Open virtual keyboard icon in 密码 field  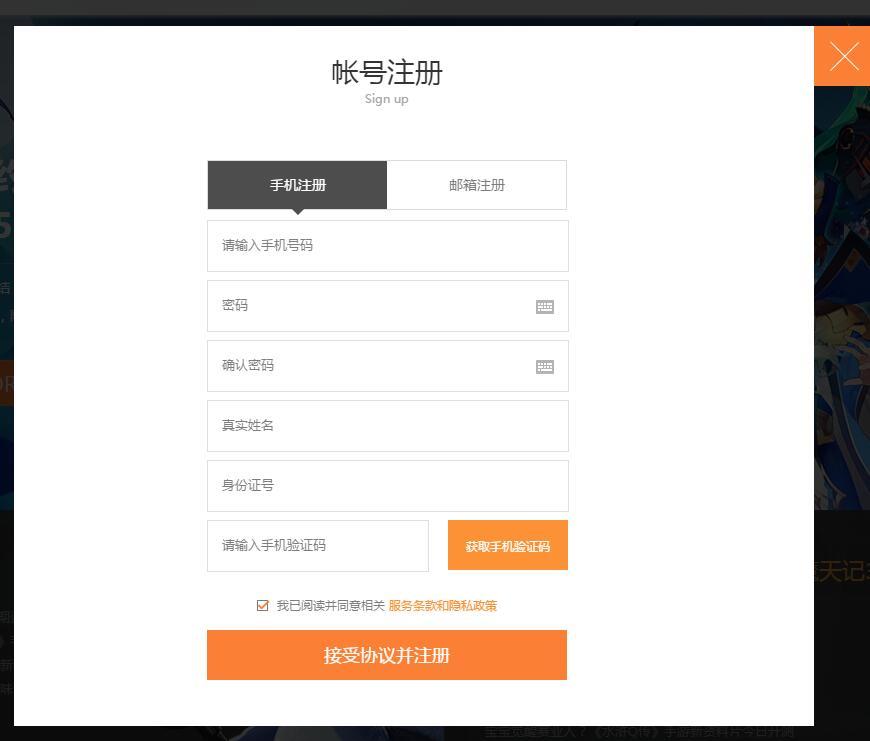coord(545,307)
